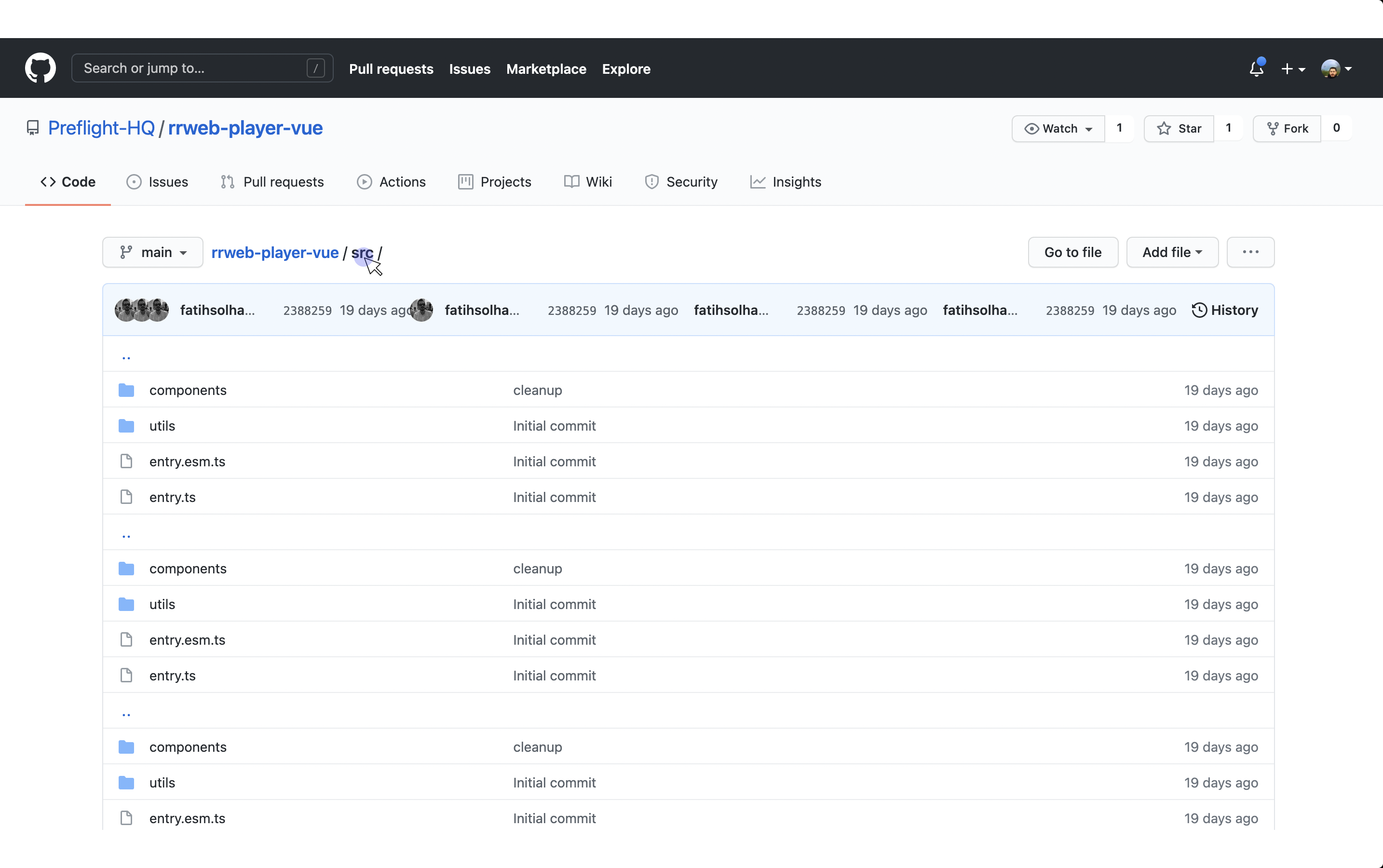Open the Preflight-HQ organization link
This screenshot has height=868, width=1383.
click(102, 127)
